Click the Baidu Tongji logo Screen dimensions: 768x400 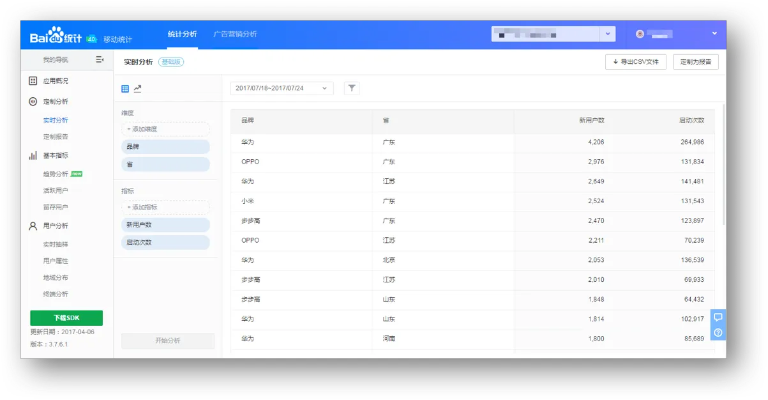pyautogui.click(x=56, y=37)
